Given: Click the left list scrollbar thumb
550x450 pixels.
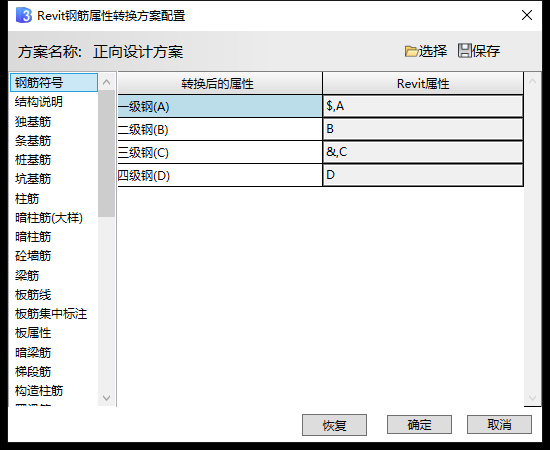Looking at the screenshot, I should 107,154.
